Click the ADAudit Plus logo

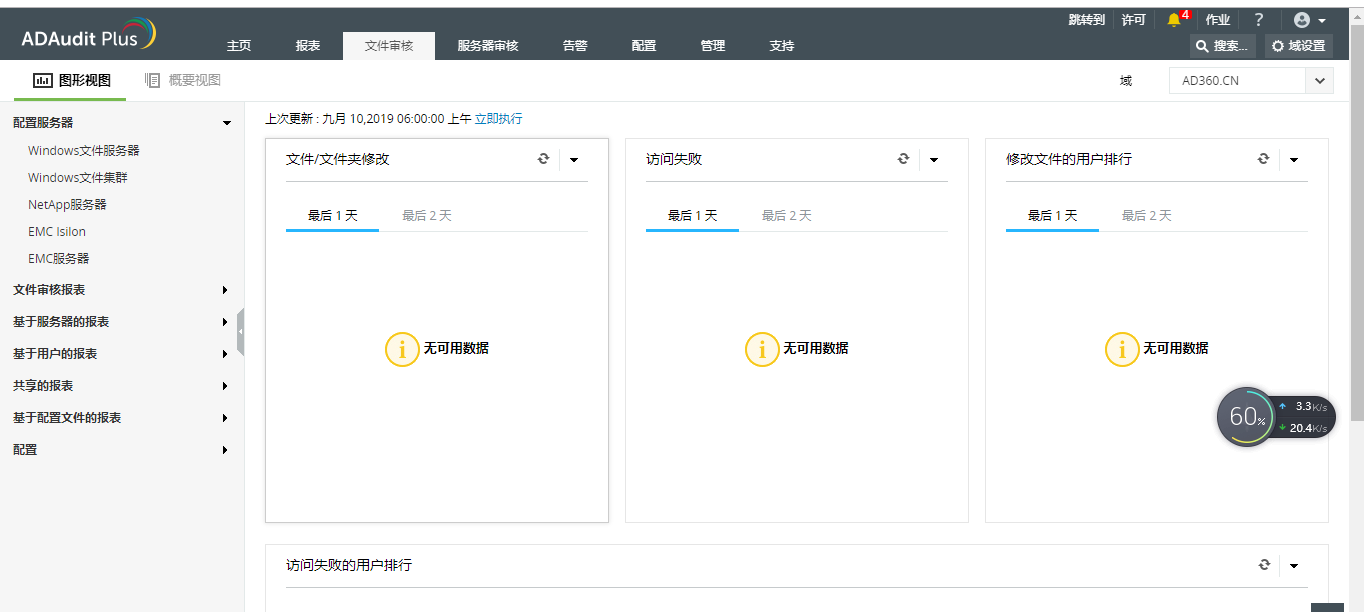88,35
